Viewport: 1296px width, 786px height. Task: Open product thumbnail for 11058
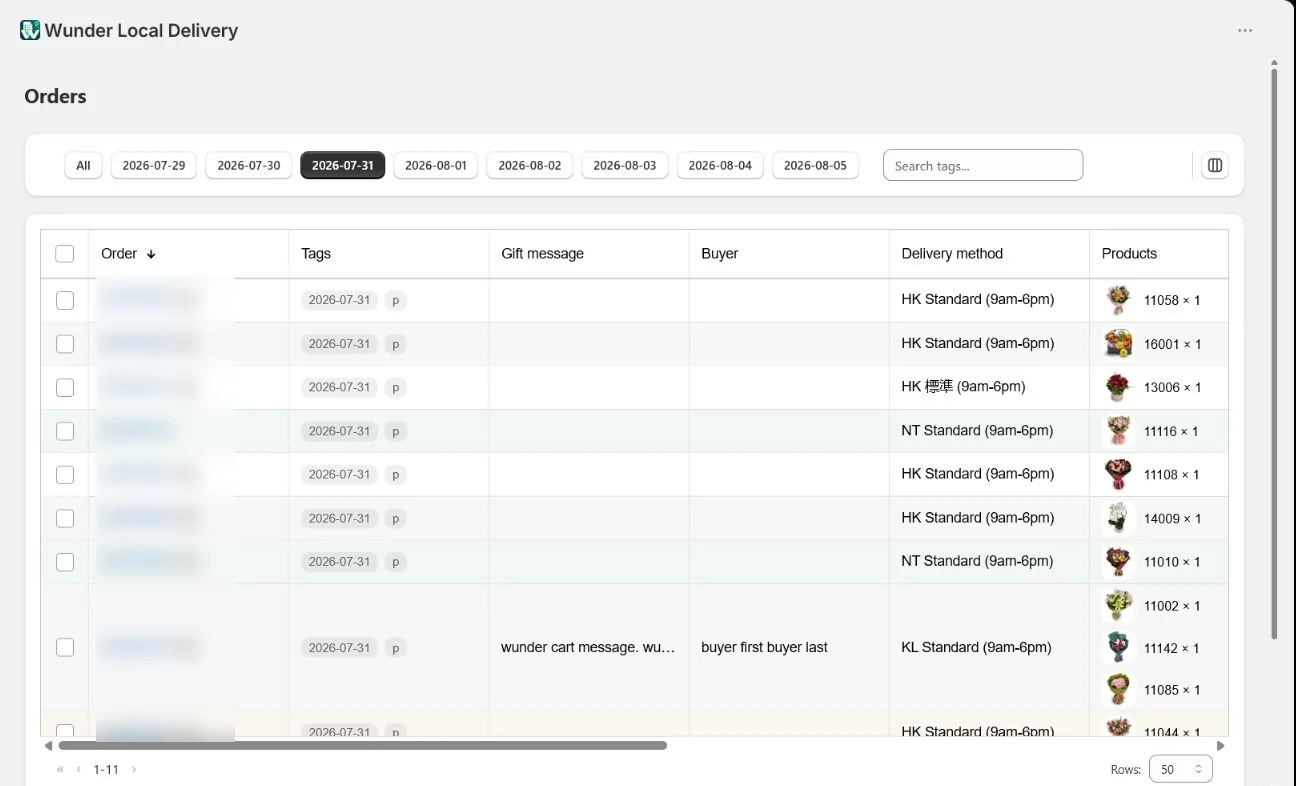(x=1118, y=300)
